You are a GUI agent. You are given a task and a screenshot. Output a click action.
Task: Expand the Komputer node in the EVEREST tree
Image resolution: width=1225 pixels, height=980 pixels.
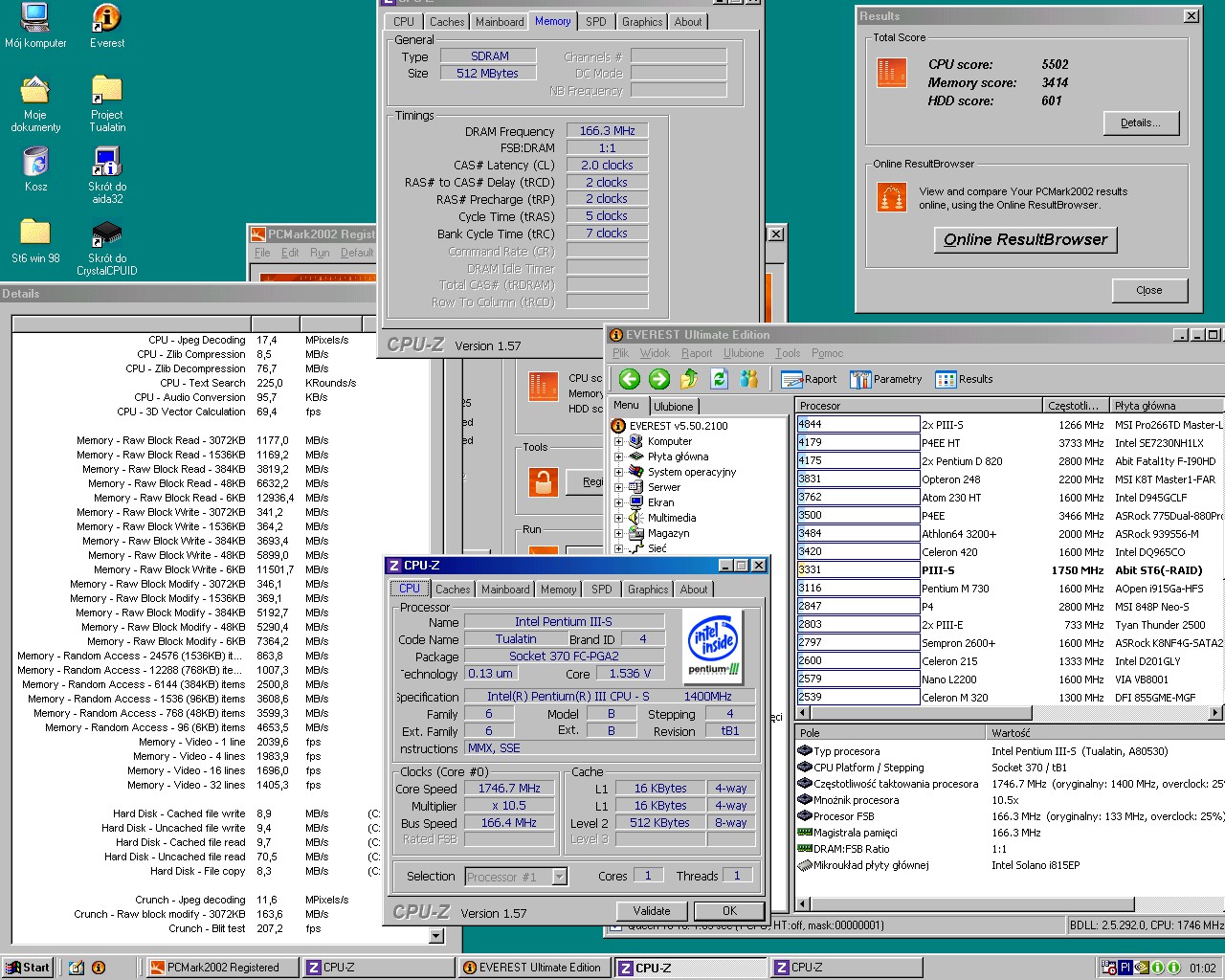point(618,442)
